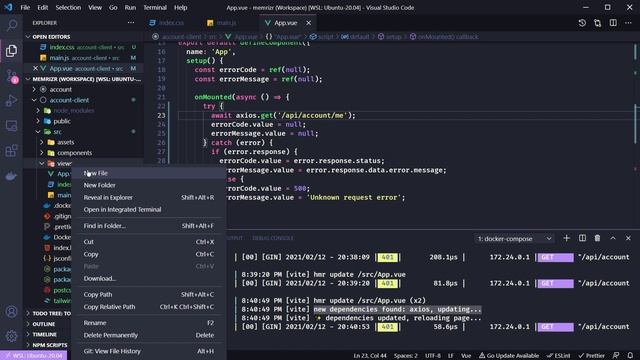The height and width of the screenshot is (360, 640).
Task: Click the notifications bell in status bar
Action: pos(630,356)
